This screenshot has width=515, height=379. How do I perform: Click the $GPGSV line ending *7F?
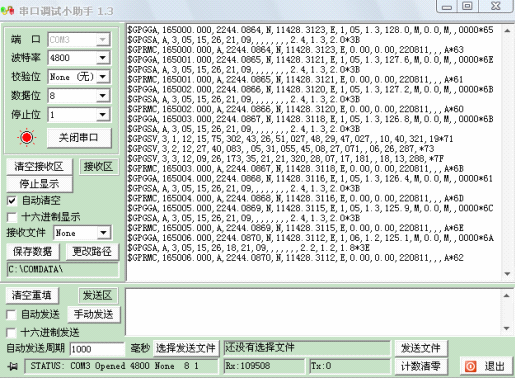click(x=286, y=159)
